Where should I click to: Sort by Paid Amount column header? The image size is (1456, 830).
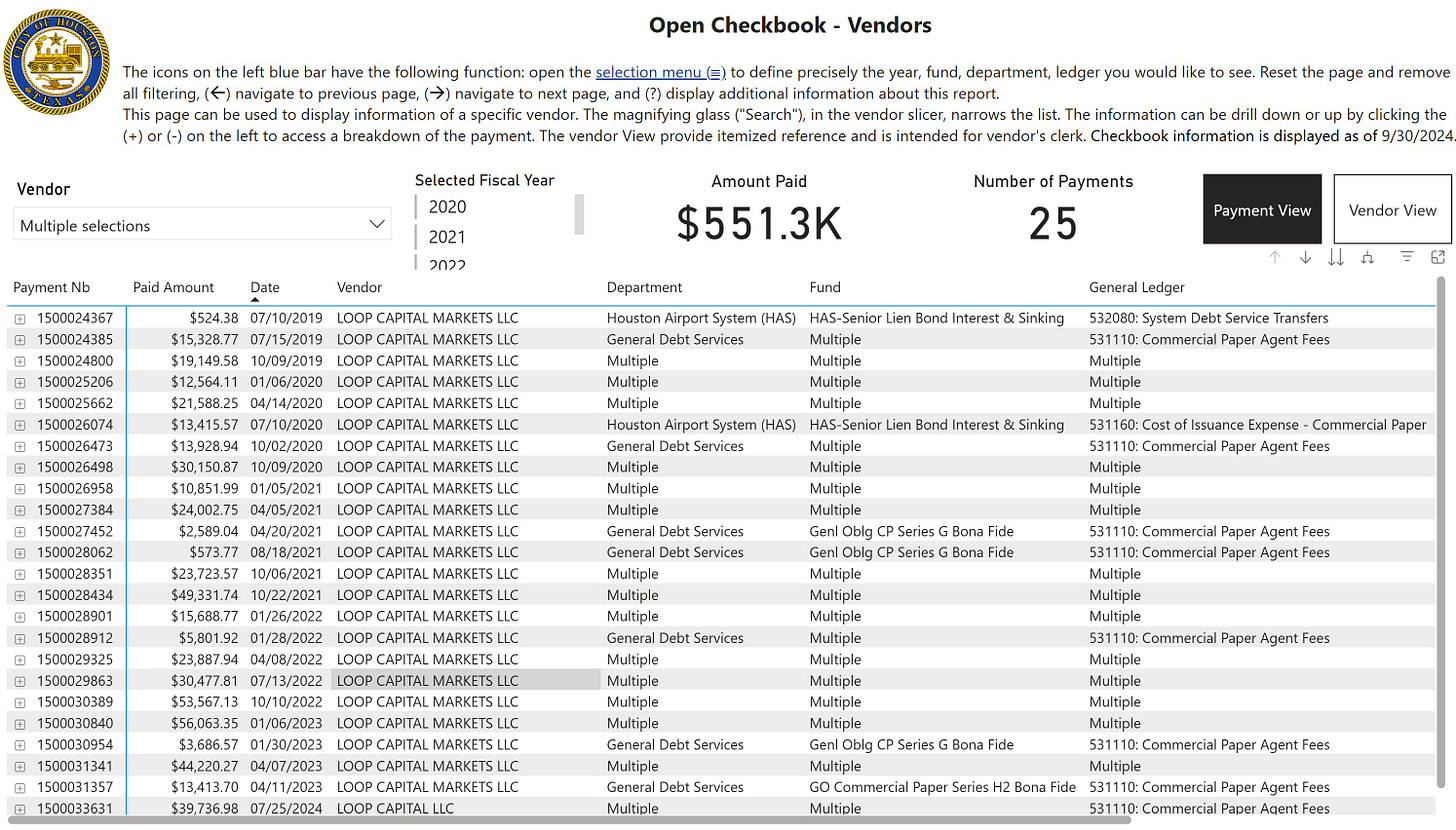click(173, 287)
